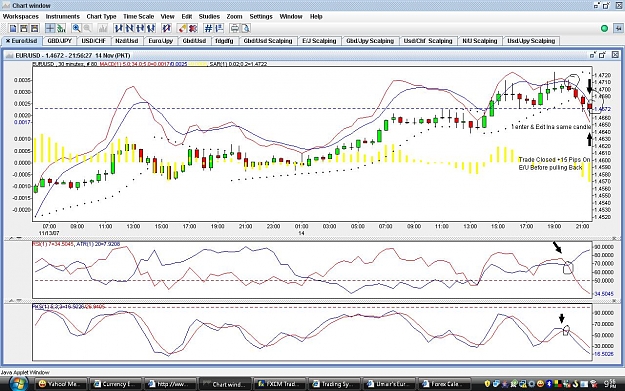Open the View menu
This screenshot has width=625, height=391.
167,16
